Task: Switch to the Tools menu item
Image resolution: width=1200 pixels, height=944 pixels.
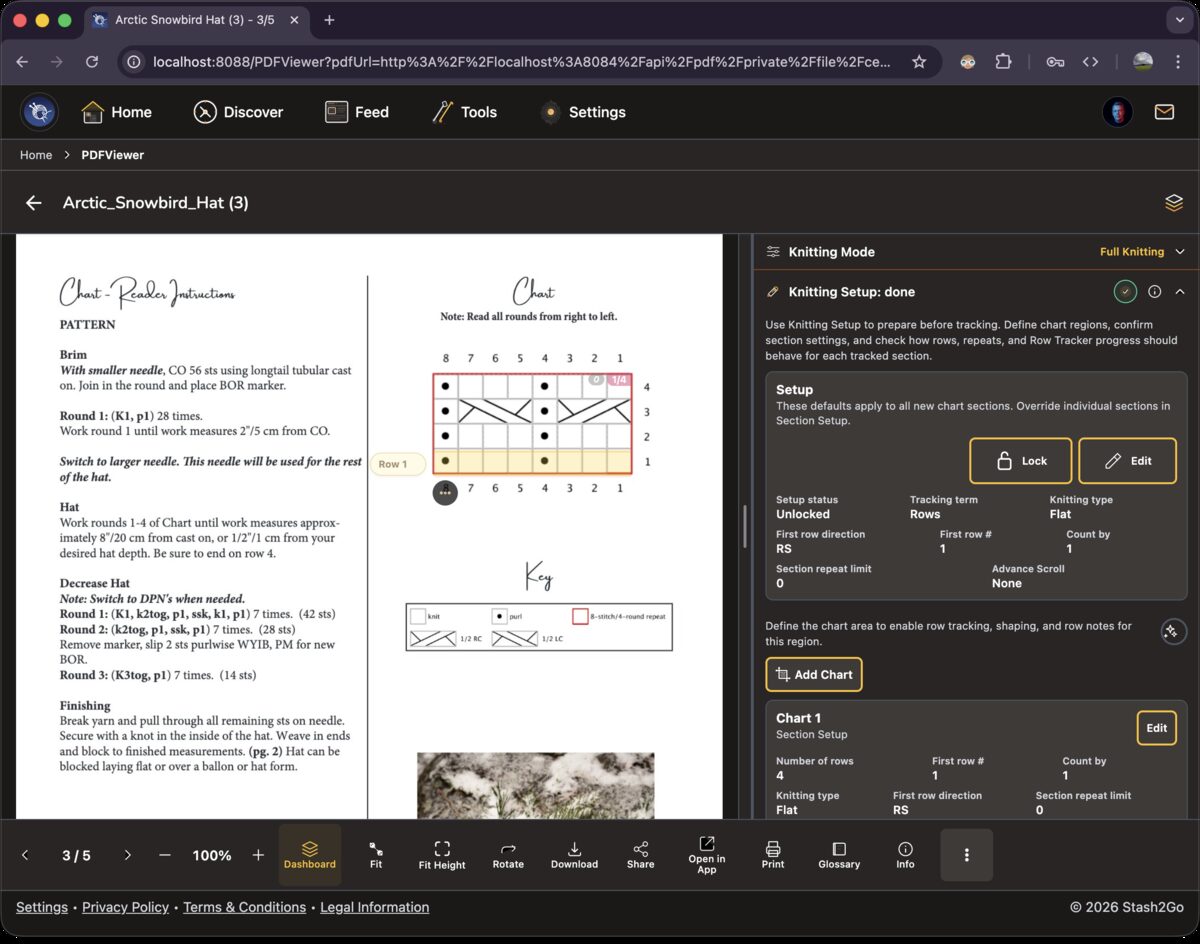Action: coord(464,112)
